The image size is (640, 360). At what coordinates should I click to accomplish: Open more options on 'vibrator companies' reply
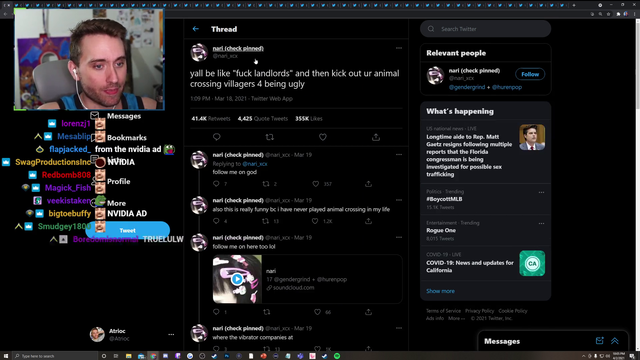(399, 328)
